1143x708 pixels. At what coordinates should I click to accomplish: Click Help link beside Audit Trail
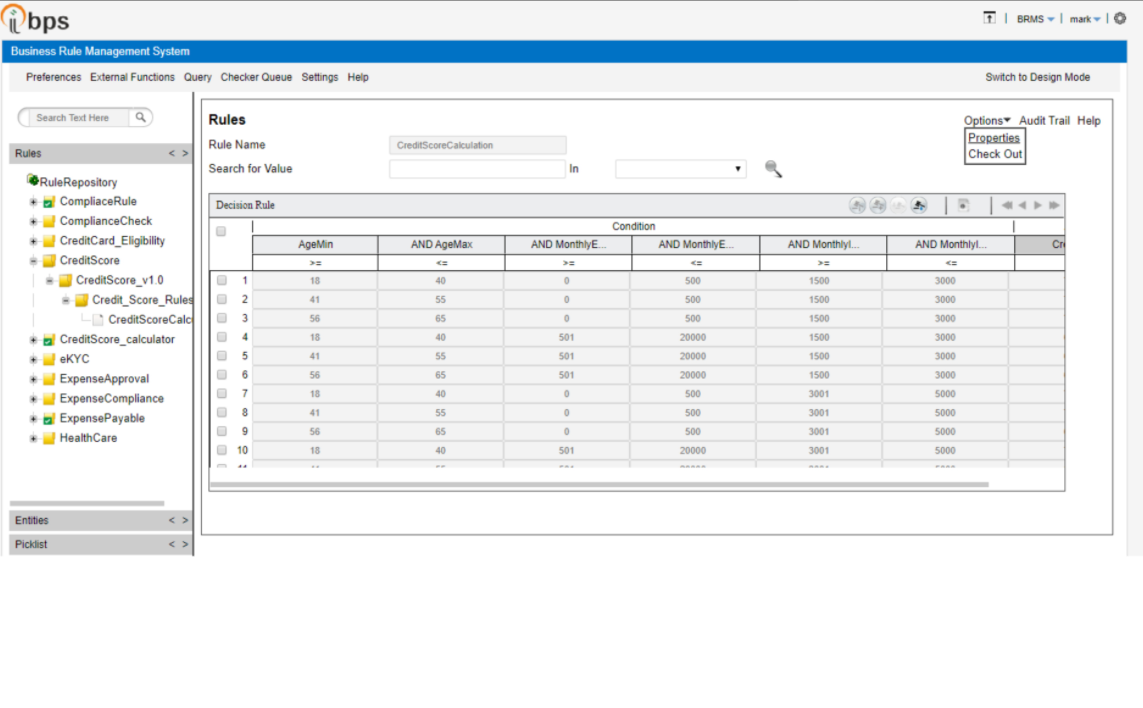pos(1088,120)
